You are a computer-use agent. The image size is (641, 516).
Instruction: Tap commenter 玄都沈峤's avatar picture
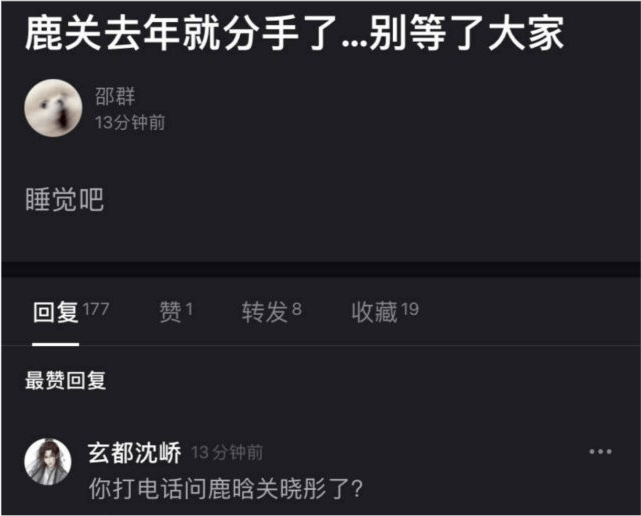pyautogui.click(x=48, y=462)
